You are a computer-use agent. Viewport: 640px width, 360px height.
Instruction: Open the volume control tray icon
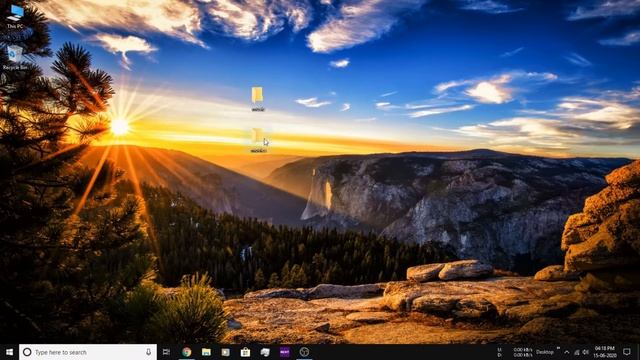586,352
